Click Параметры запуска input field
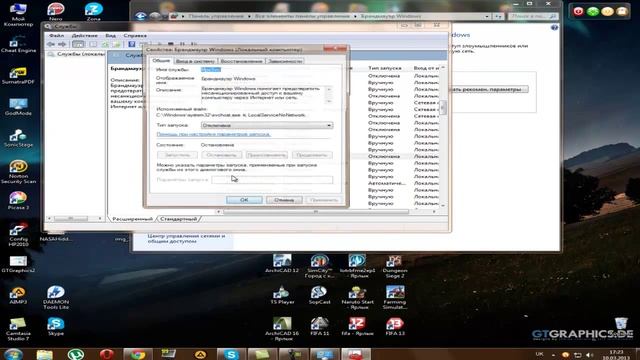Screen dimensions: 640x360 point(272,180)
